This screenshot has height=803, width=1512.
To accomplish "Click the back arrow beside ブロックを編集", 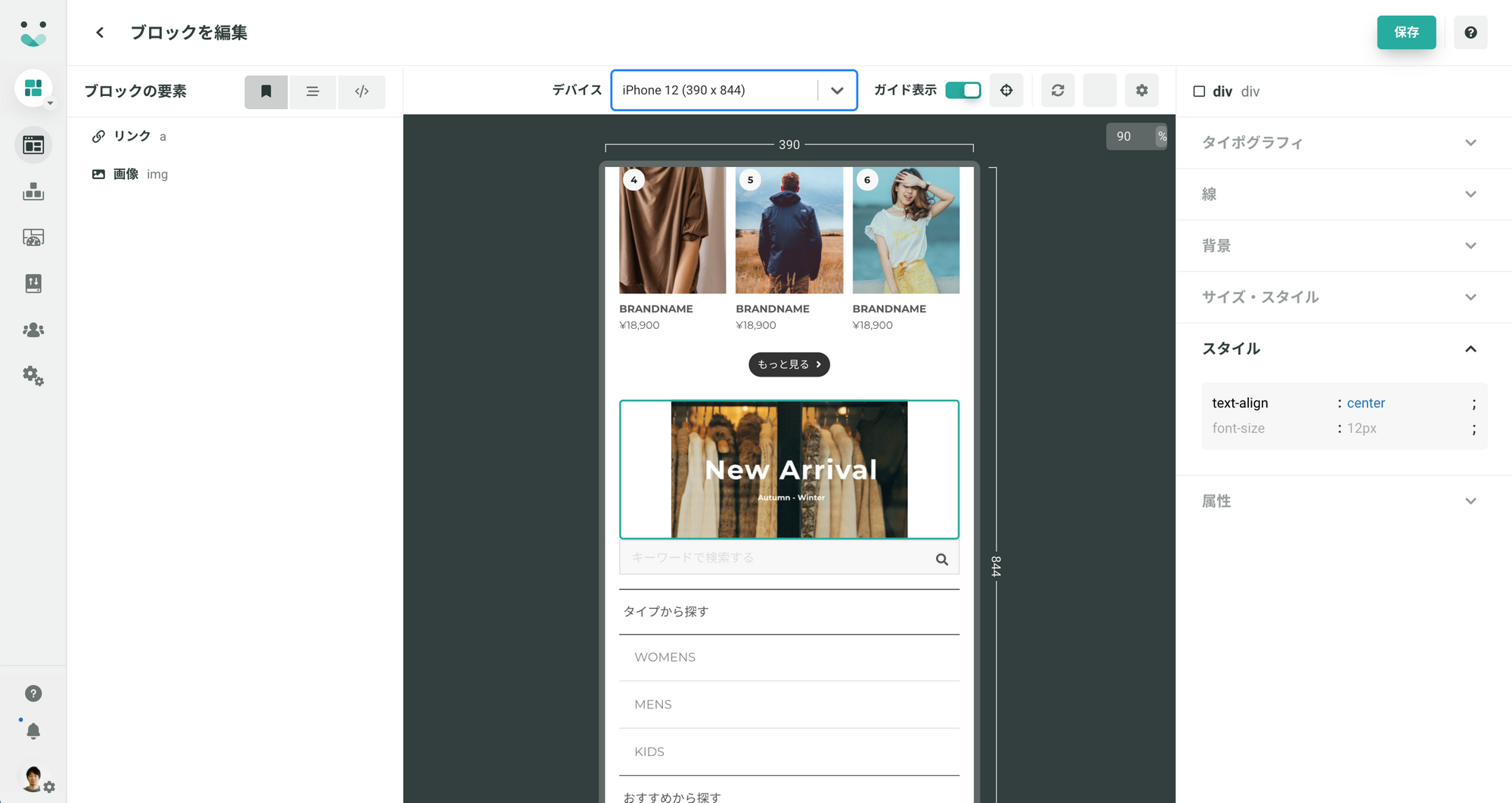I will tap(100, 33).
